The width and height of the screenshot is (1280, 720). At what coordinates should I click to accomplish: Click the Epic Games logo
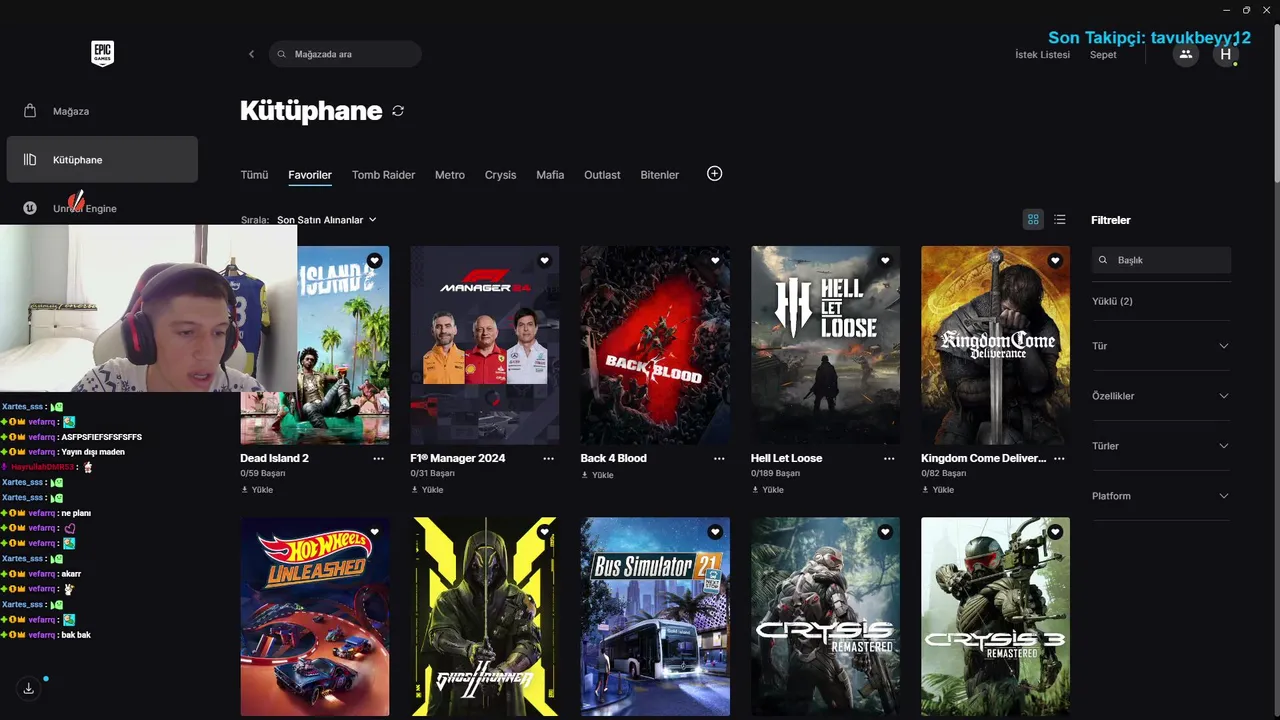102,54
